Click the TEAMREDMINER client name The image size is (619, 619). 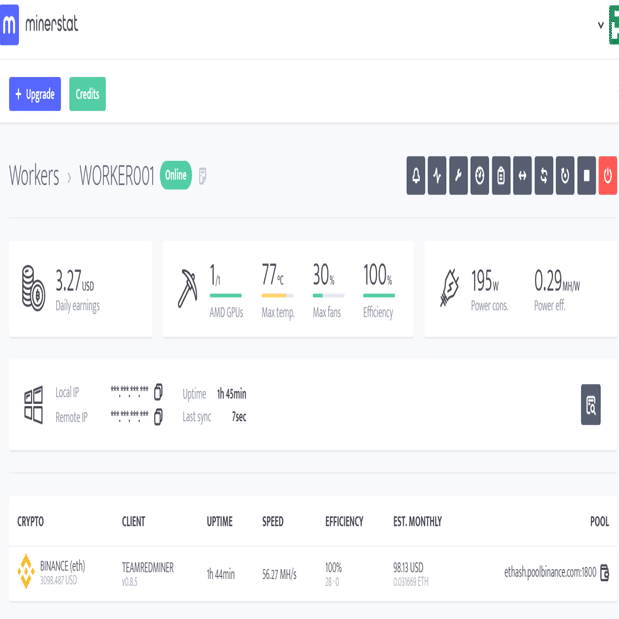click(148, 567)
